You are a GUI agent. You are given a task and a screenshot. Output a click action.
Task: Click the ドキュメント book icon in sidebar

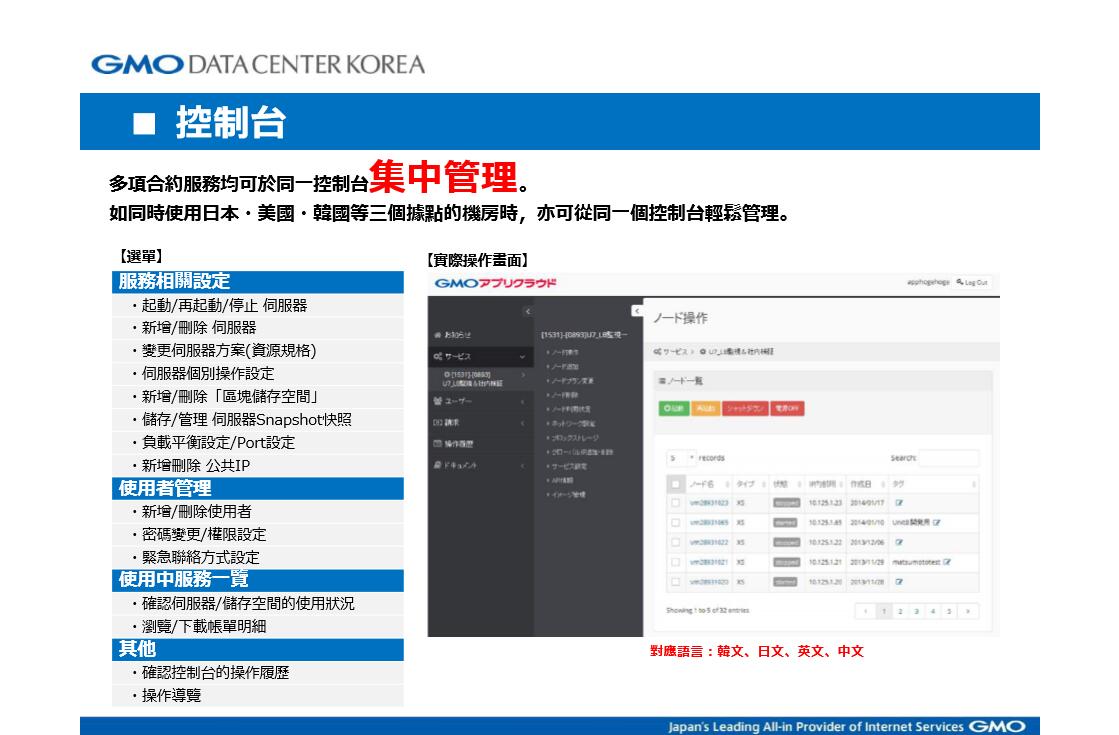click(437, 465)
